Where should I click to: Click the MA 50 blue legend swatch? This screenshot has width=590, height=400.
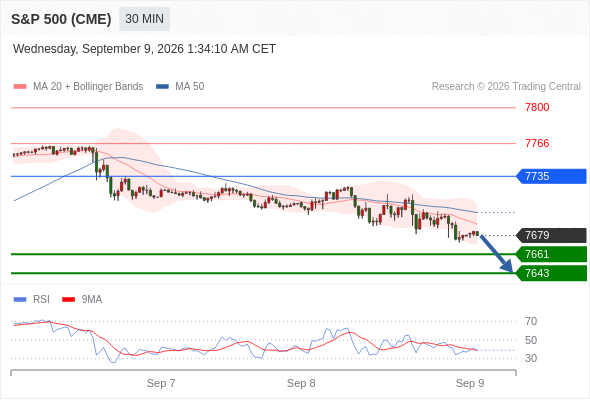pos(162,87)
